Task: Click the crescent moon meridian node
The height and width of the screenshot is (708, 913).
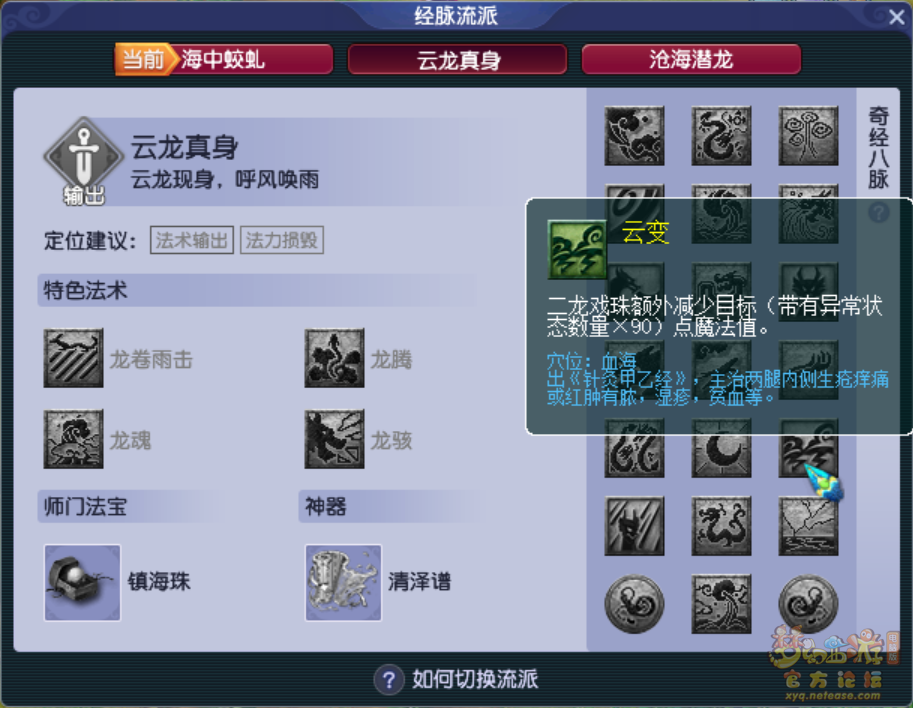Action: point(721,449)
